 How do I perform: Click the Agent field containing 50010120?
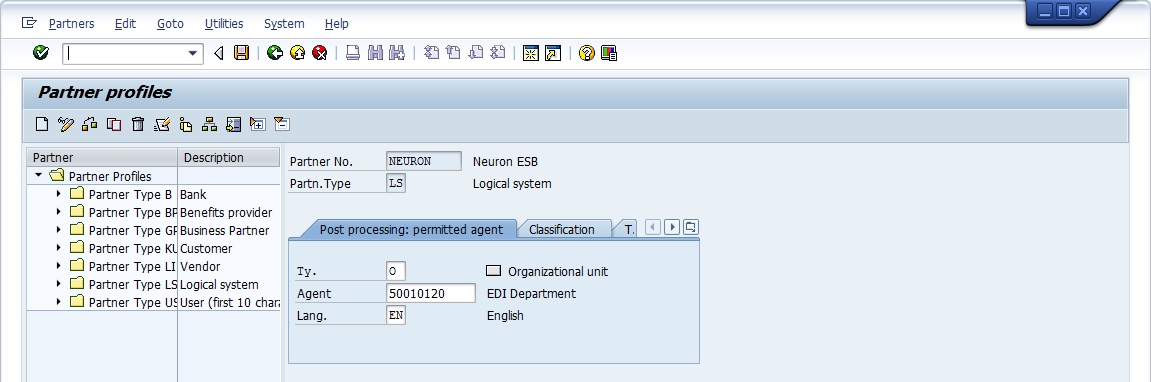point(431,293)
